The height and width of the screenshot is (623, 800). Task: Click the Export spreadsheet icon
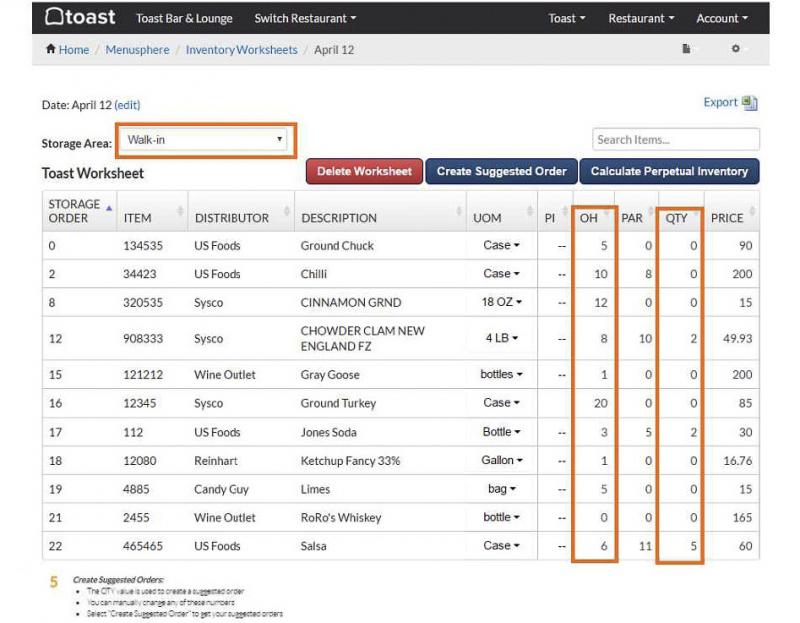(750, 103)
